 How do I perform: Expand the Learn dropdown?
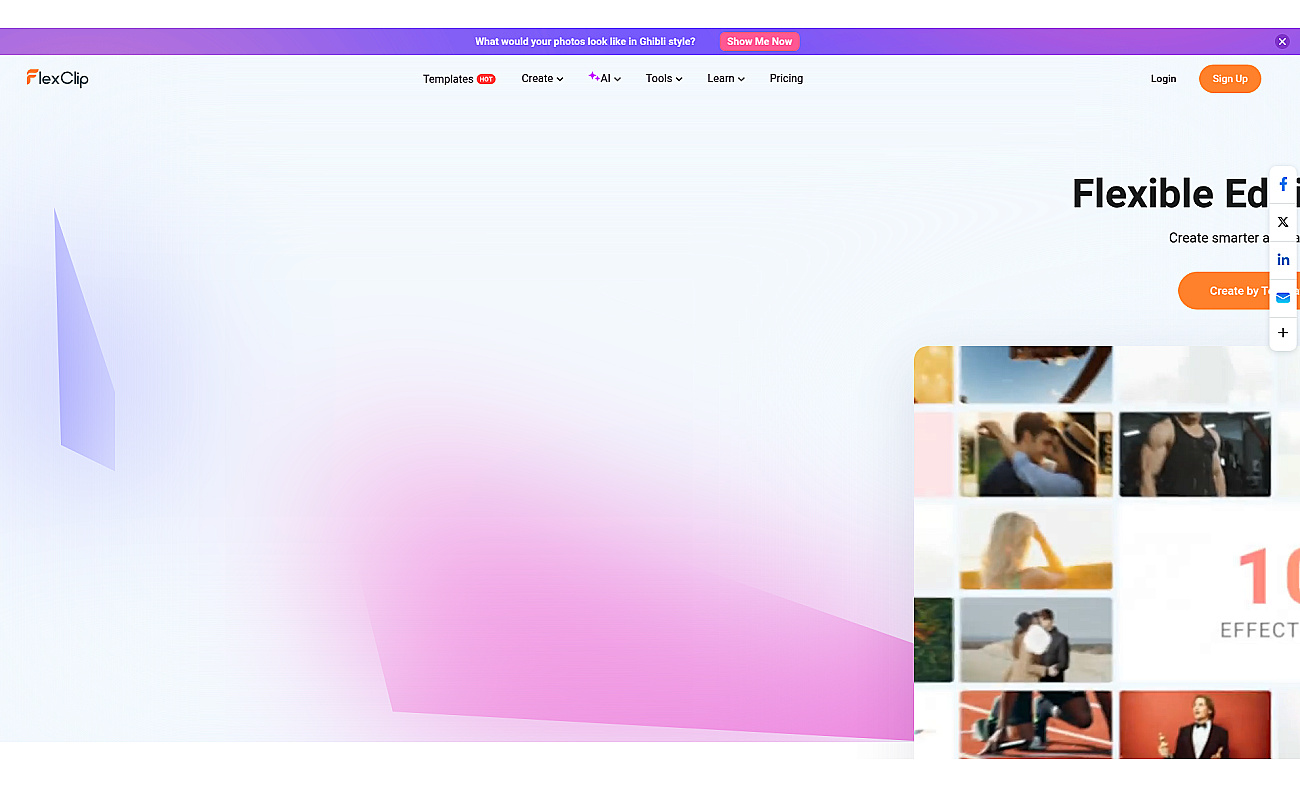point(726,78)
